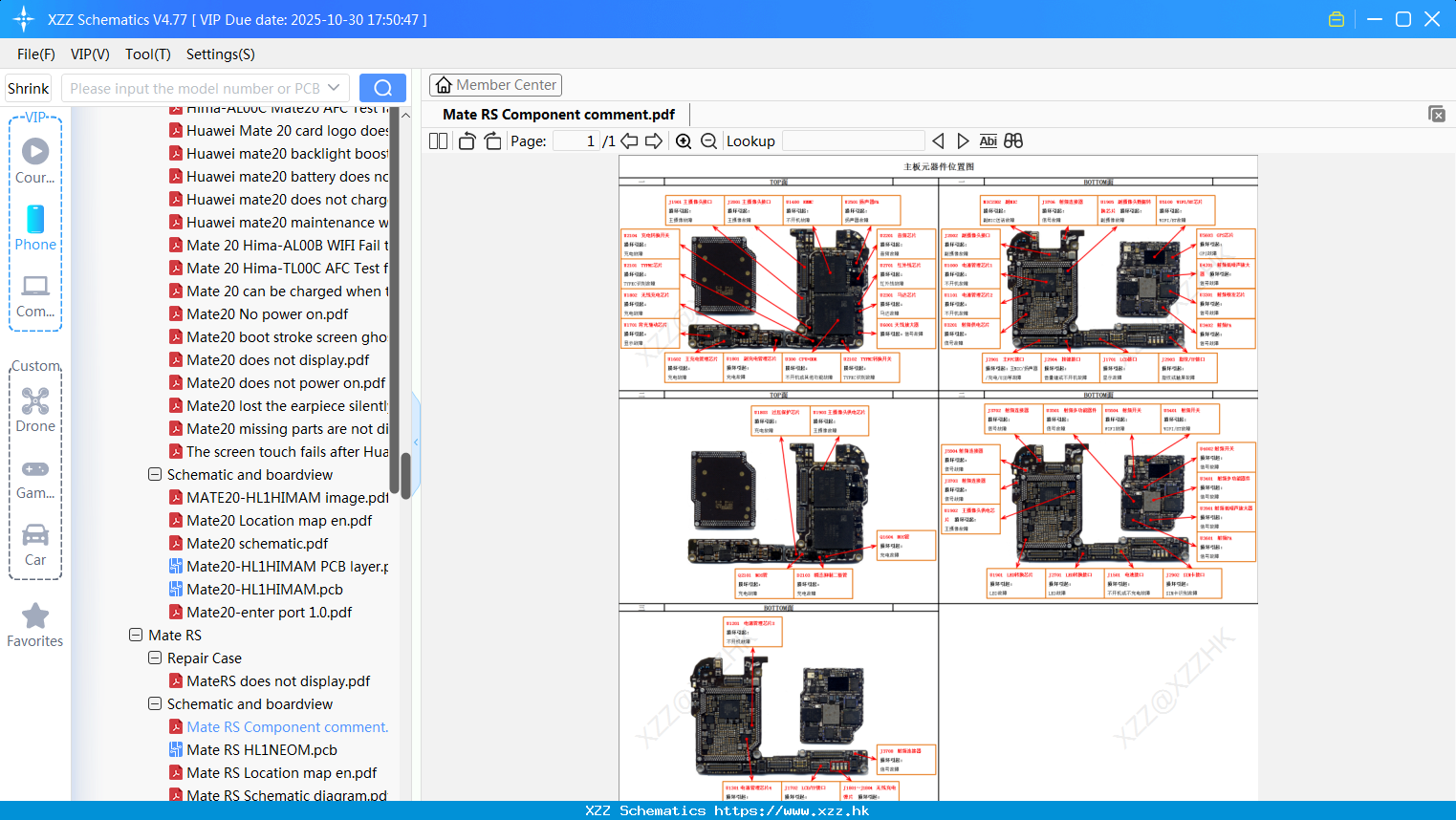1456x820 pixels.
Task: Open the model number dropdown arrow
Action: pos(334,88)
